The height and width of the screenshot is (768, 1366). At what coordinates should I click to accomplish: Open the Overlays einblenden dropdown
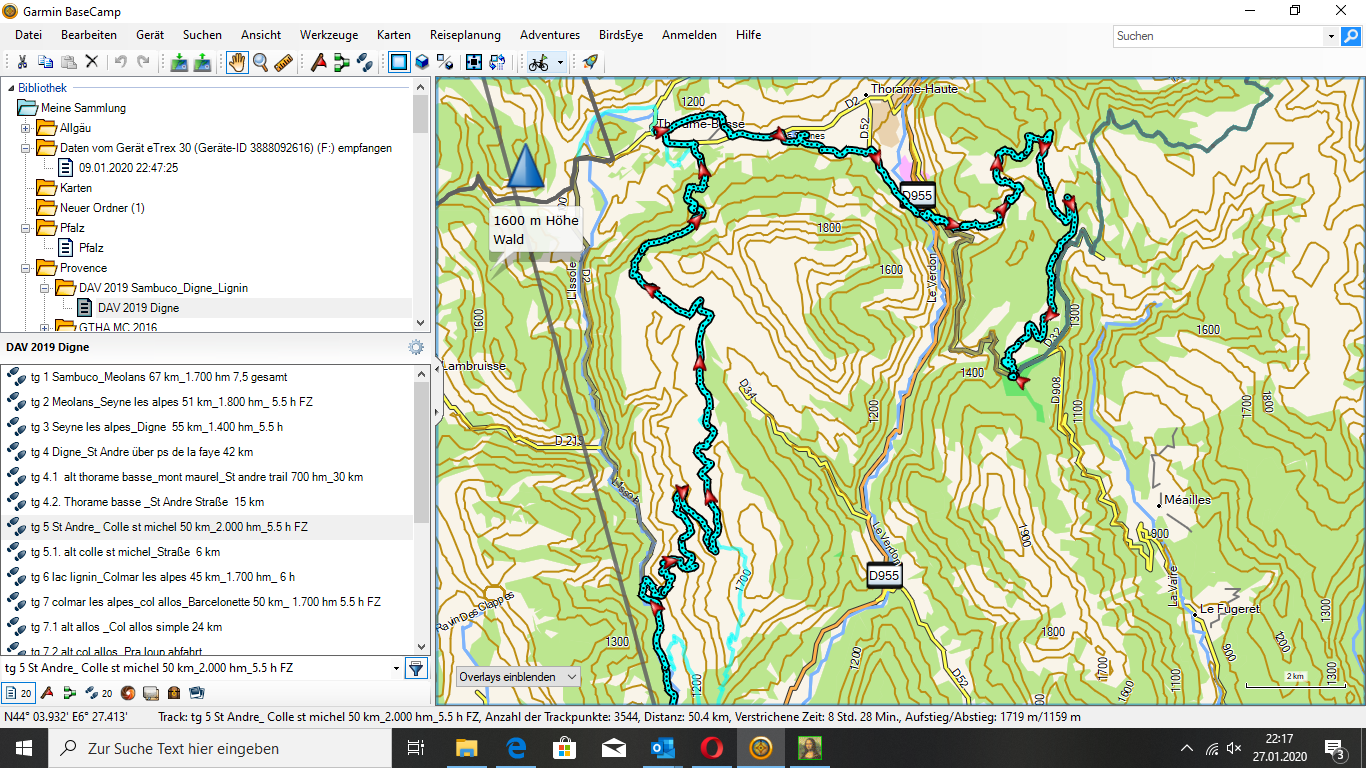coord(518,677)
